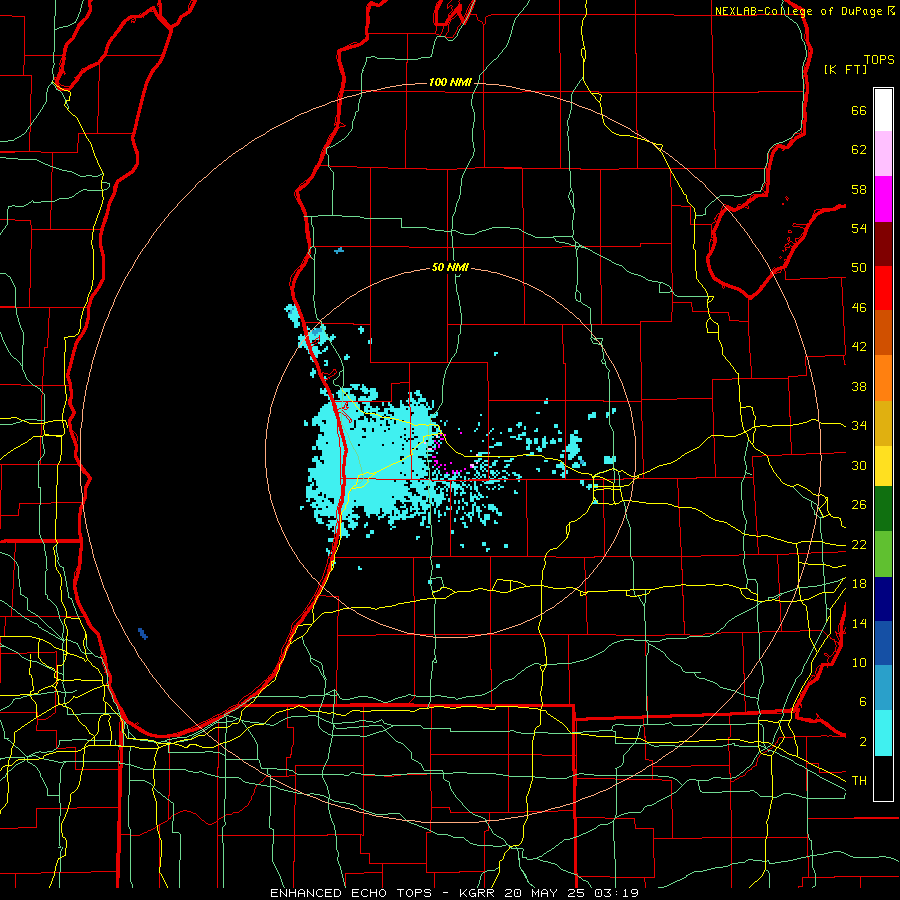Click the 30 legend value
The width and height of the screenshot is (900, 900).
coord(859,465)
